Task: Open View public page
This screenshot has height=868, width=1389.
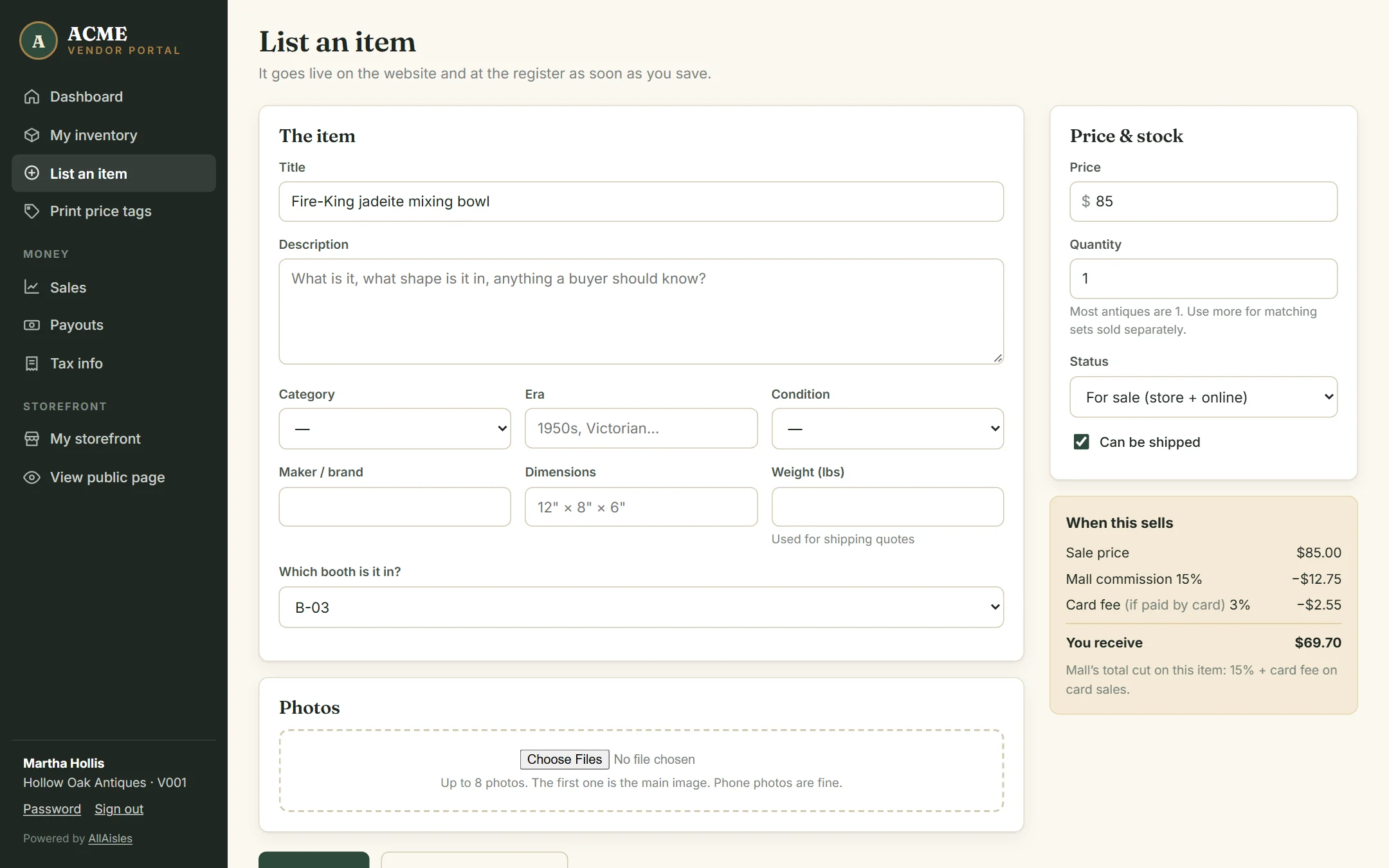Action: coord(114,477)
